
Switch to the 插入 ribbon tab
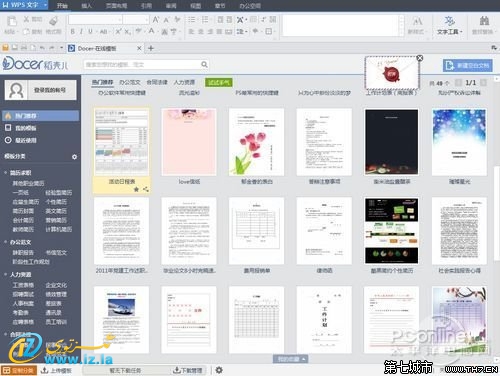click(87, 6)
